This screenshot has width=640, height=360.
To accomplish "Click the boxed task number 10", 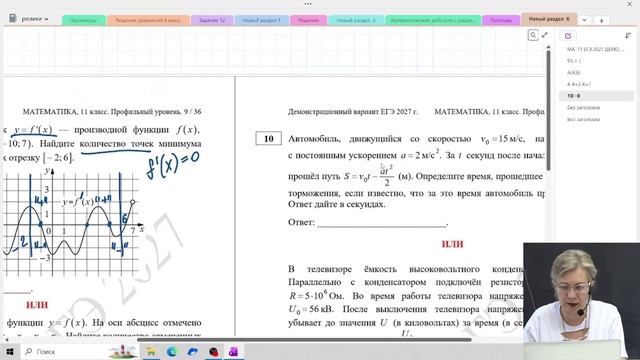I will point(269,139).
